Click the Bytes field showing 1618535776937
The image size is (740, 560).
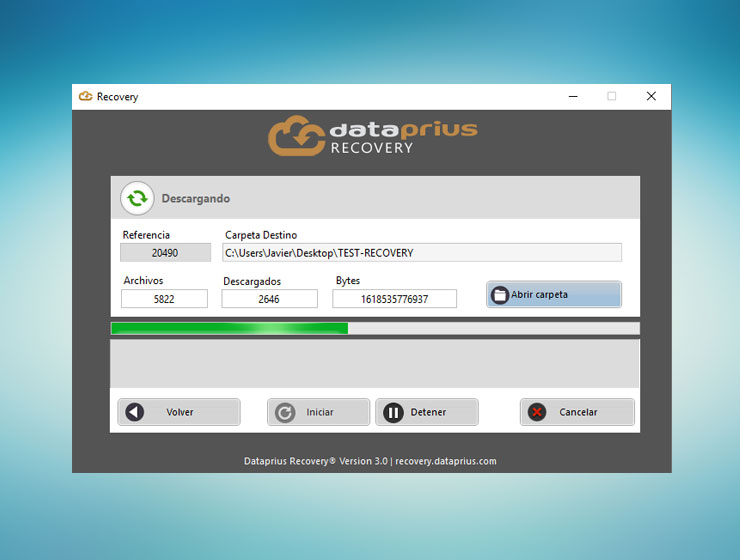coord(395,299)
